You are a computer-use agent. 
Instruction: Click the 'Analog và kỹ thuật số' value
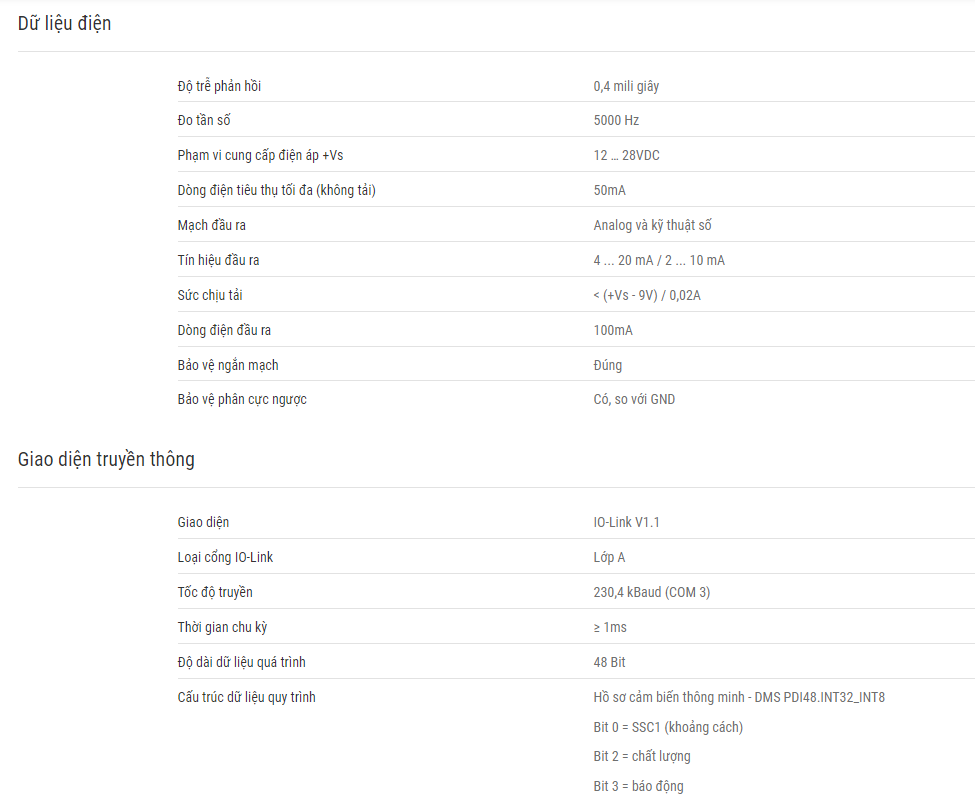coord(652,225)
